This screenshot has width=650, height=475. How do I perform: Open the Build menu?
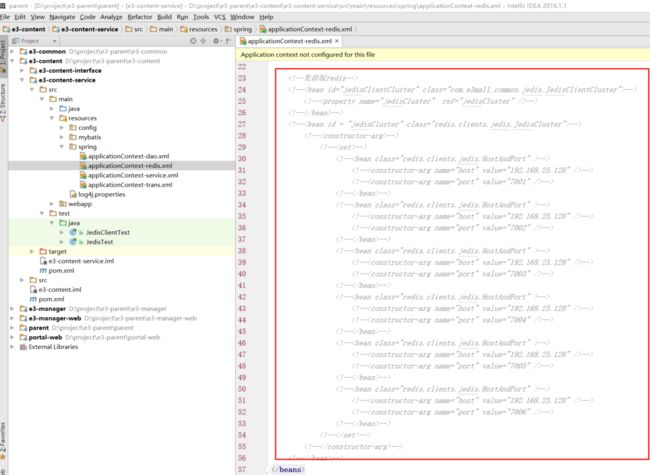pyautogui.click(x=164, y=17)
